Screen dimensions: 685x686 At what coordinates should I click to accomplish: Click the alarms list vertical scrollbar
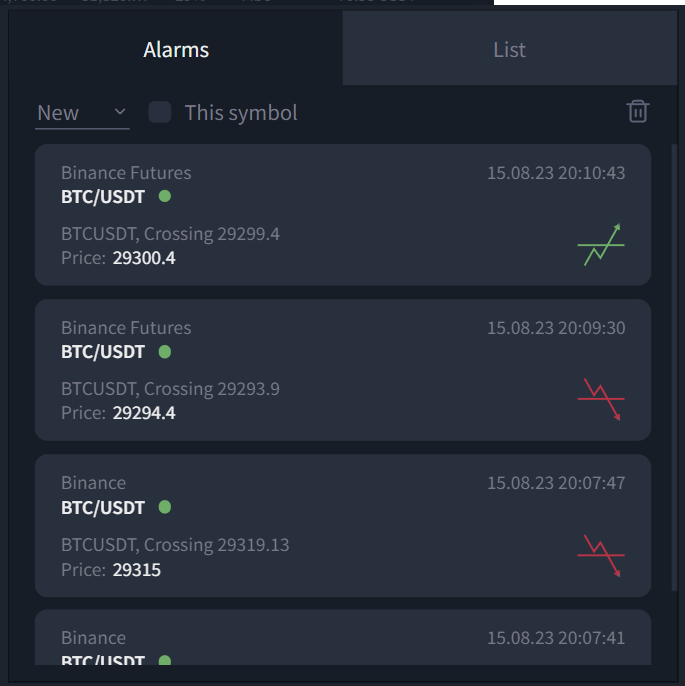coord(675,368)
